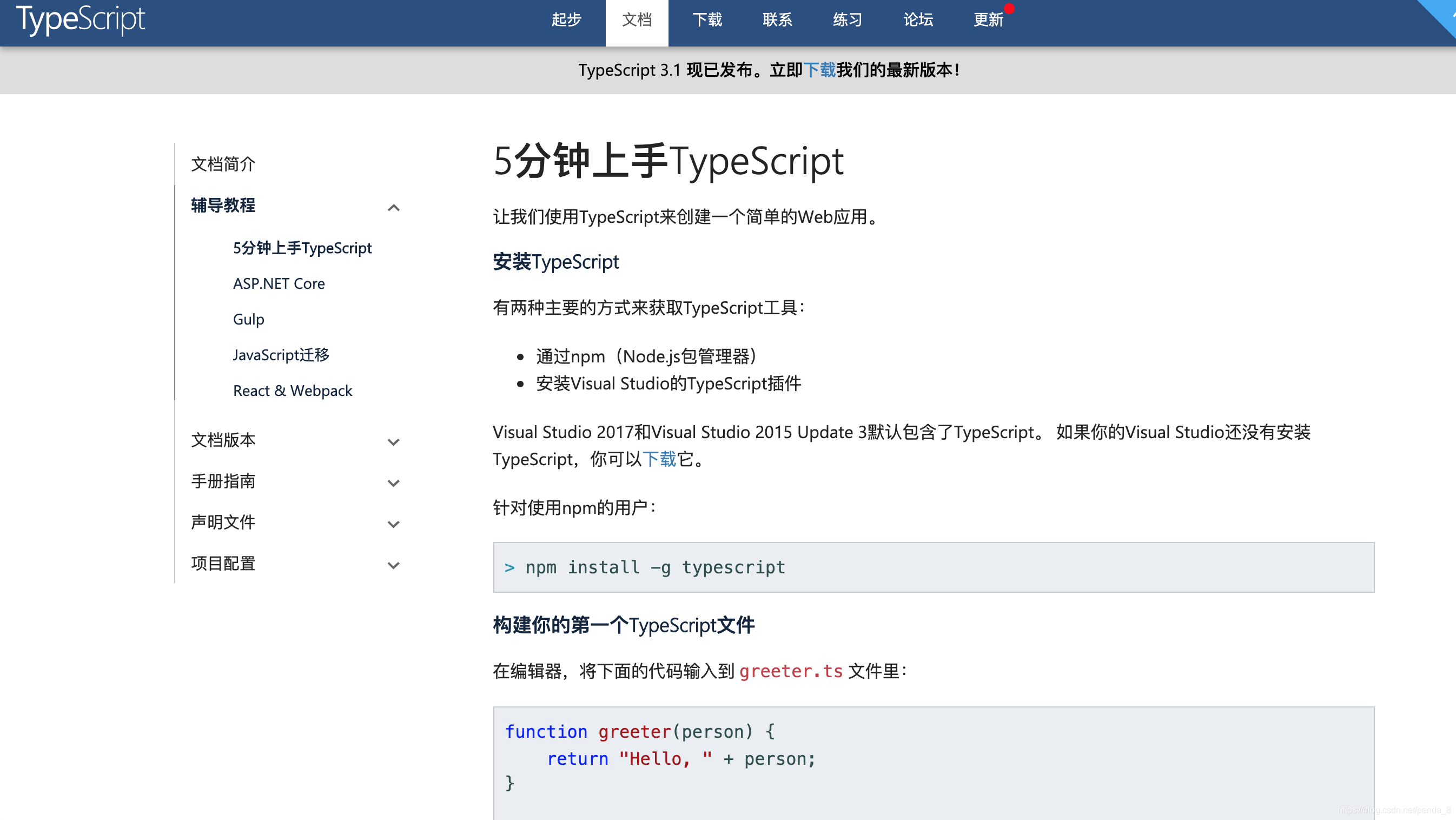1456x820 pixels.
Task: Click 文档版本 sidebar heading
Action: coord(223,440)
